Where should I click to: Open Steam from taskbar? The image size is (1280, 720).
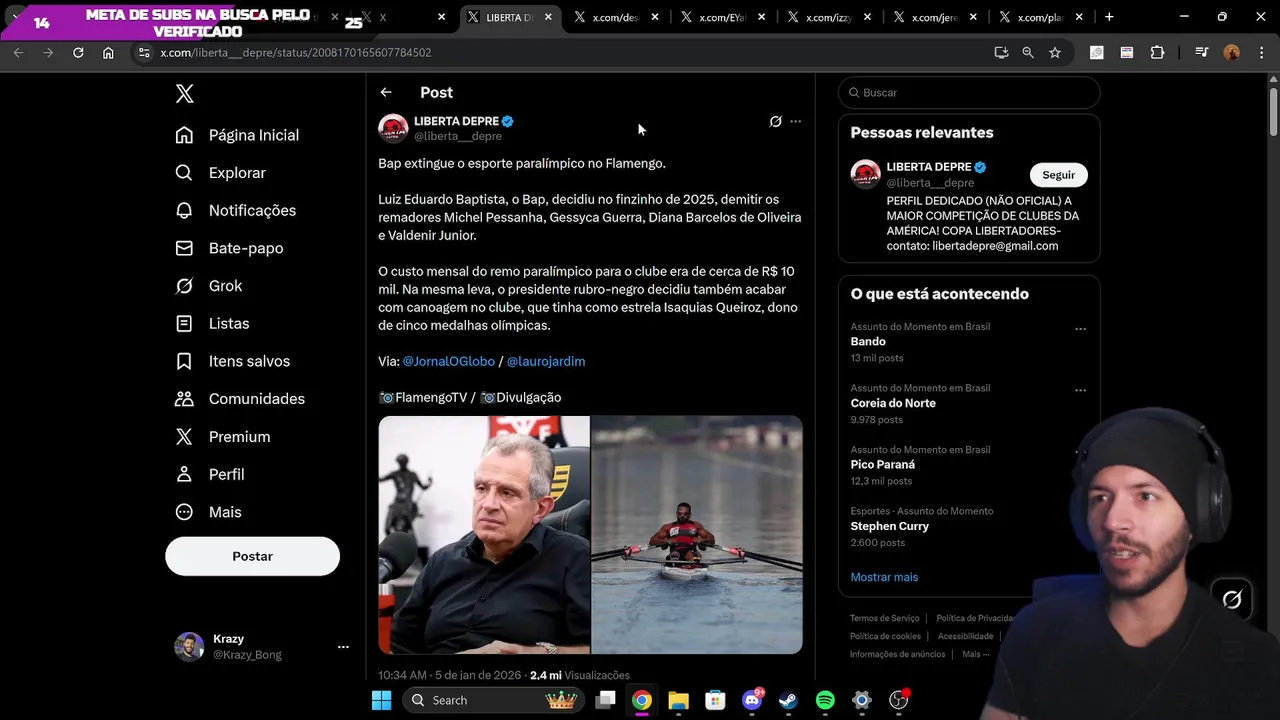(x=788, y=700)
